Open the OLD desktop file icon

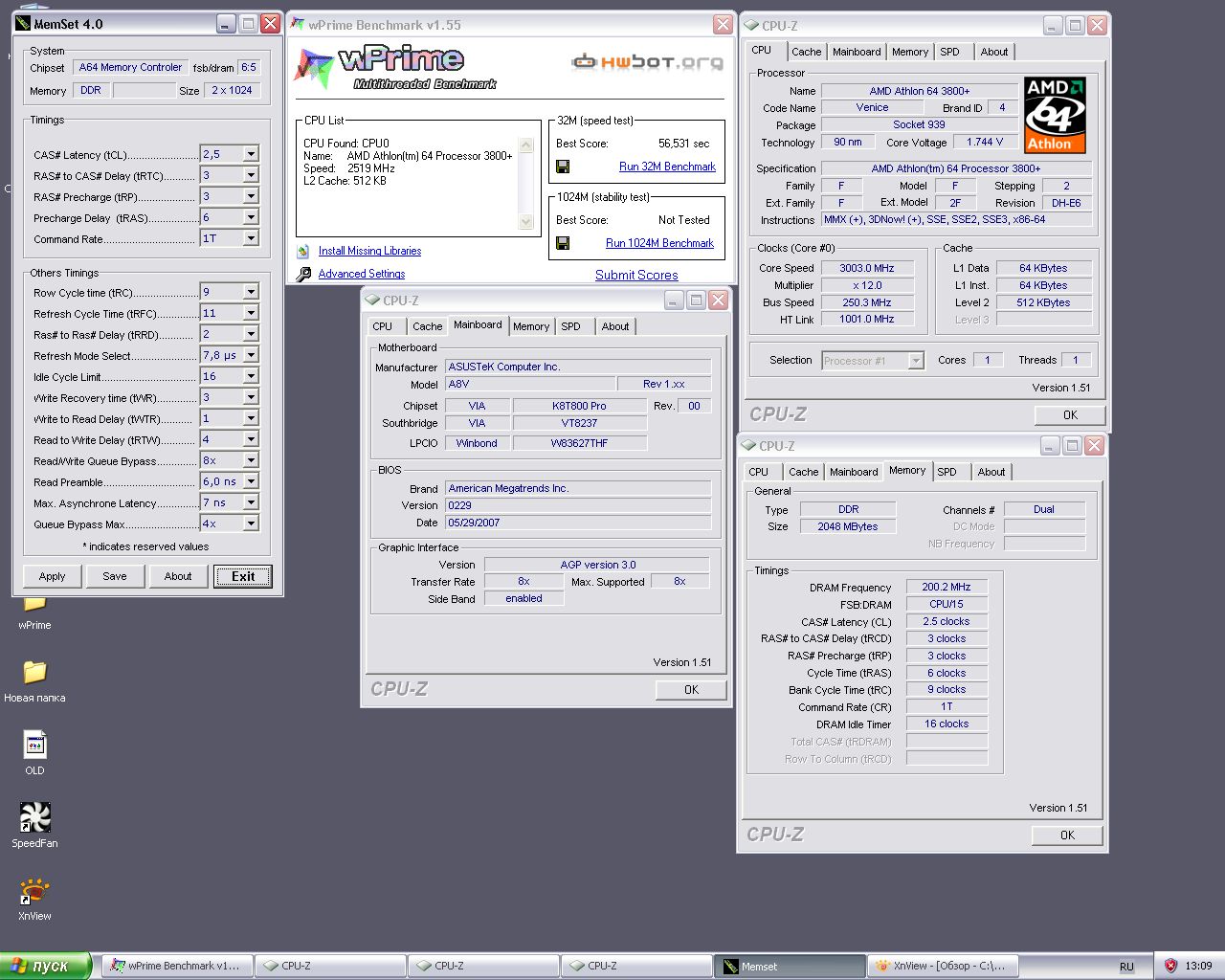pyautogui.click(x=34, y=752)
